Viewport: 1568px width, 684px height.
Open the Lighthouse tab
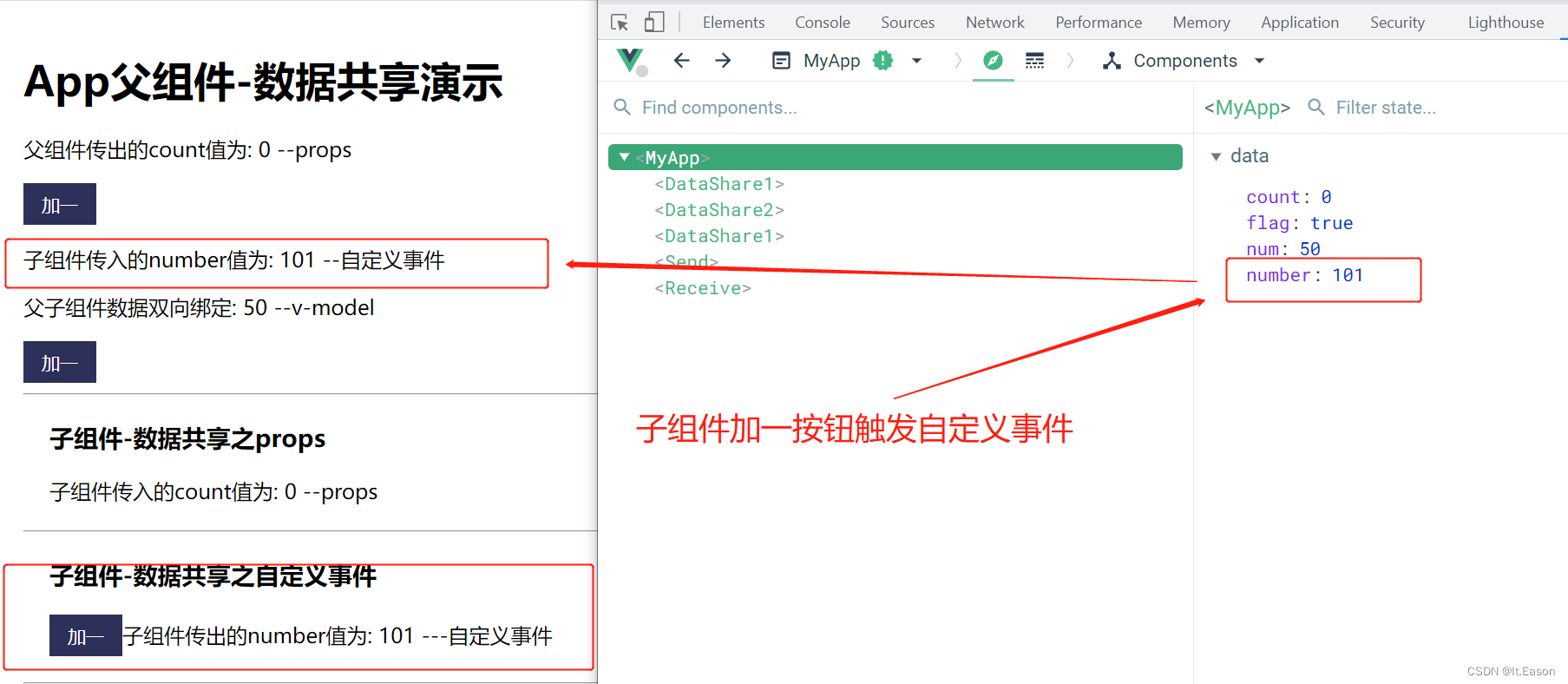point(1506,23)
